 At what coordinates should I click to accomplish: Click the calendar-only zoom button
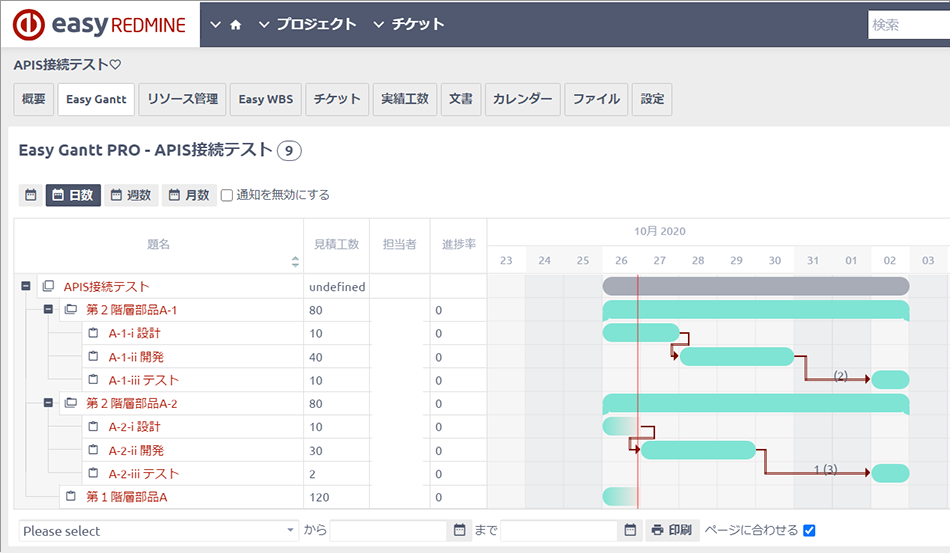(x=30, y=195)
